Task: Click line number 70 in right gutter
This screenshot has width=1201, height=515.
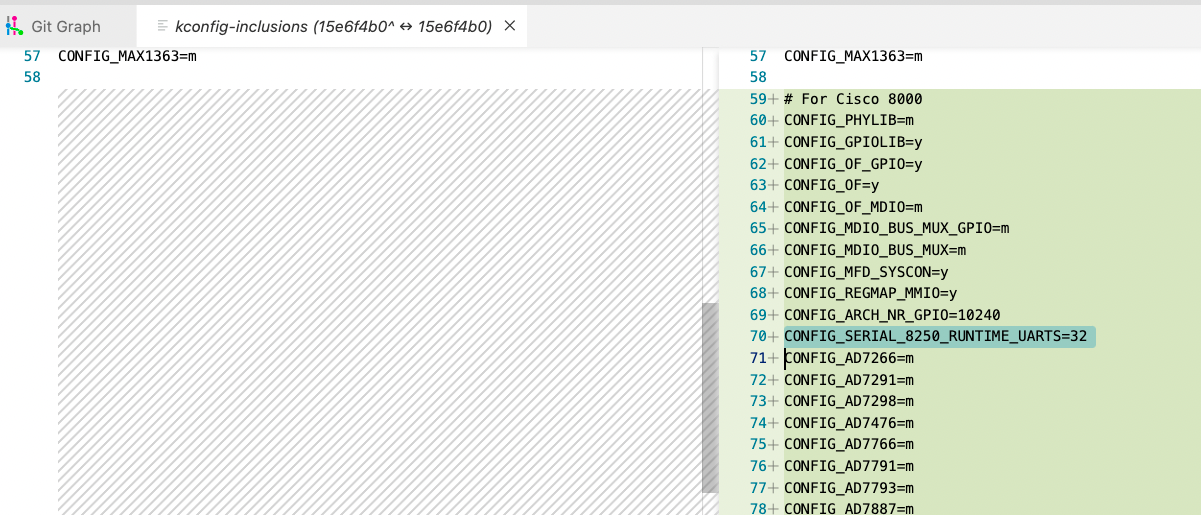Action: [x=758, y=336]
